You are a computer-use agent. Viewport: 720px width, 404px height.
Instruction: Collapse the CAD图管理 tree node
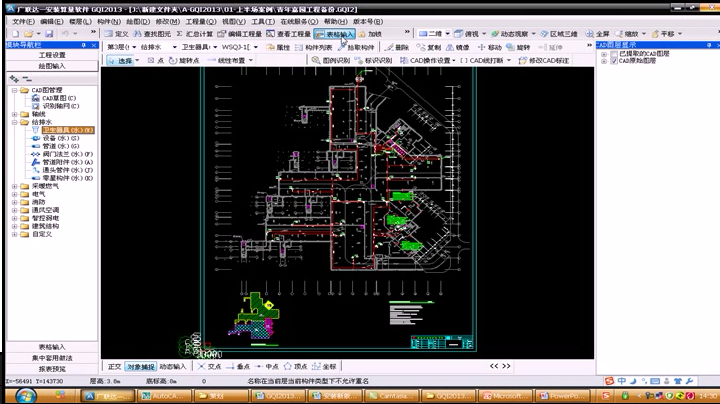click(15, 90)
